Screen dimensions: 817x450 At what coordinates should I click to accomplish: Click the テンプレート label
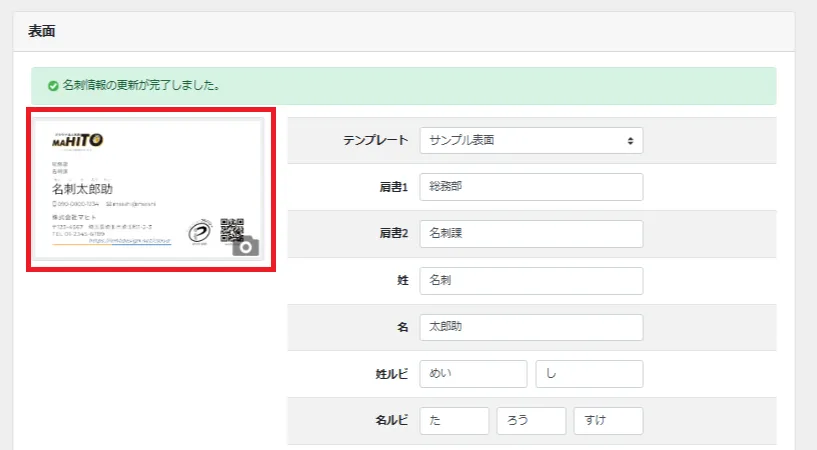click(375, 140)
